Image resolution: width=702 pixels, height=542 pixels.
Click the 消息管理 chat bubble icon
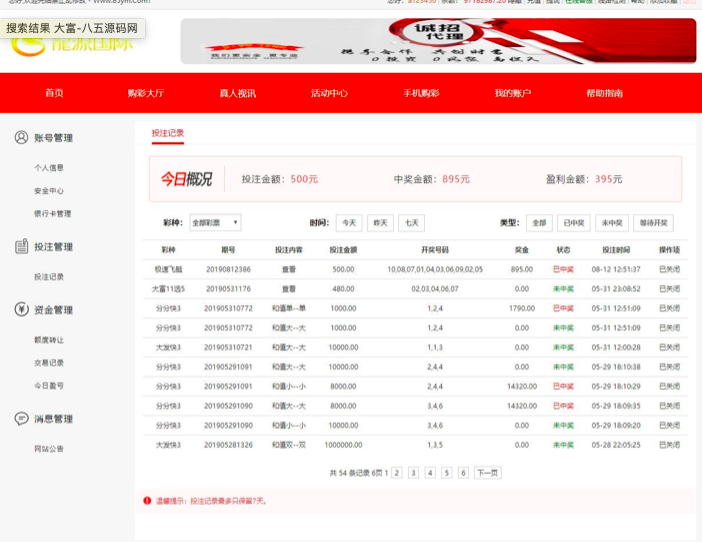(x=21, y=419)
